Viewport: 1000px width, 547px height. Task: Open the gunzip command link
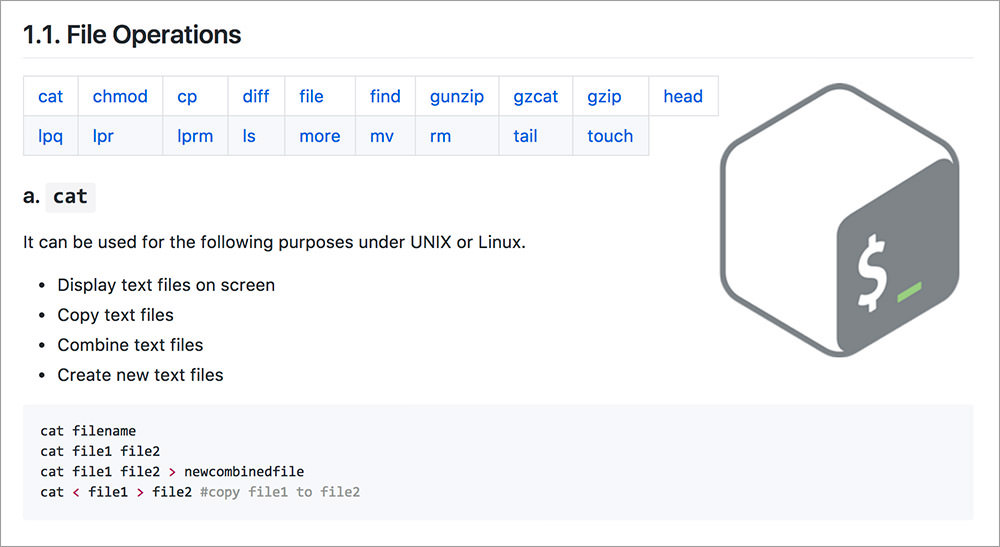click(x=457, y=97)
